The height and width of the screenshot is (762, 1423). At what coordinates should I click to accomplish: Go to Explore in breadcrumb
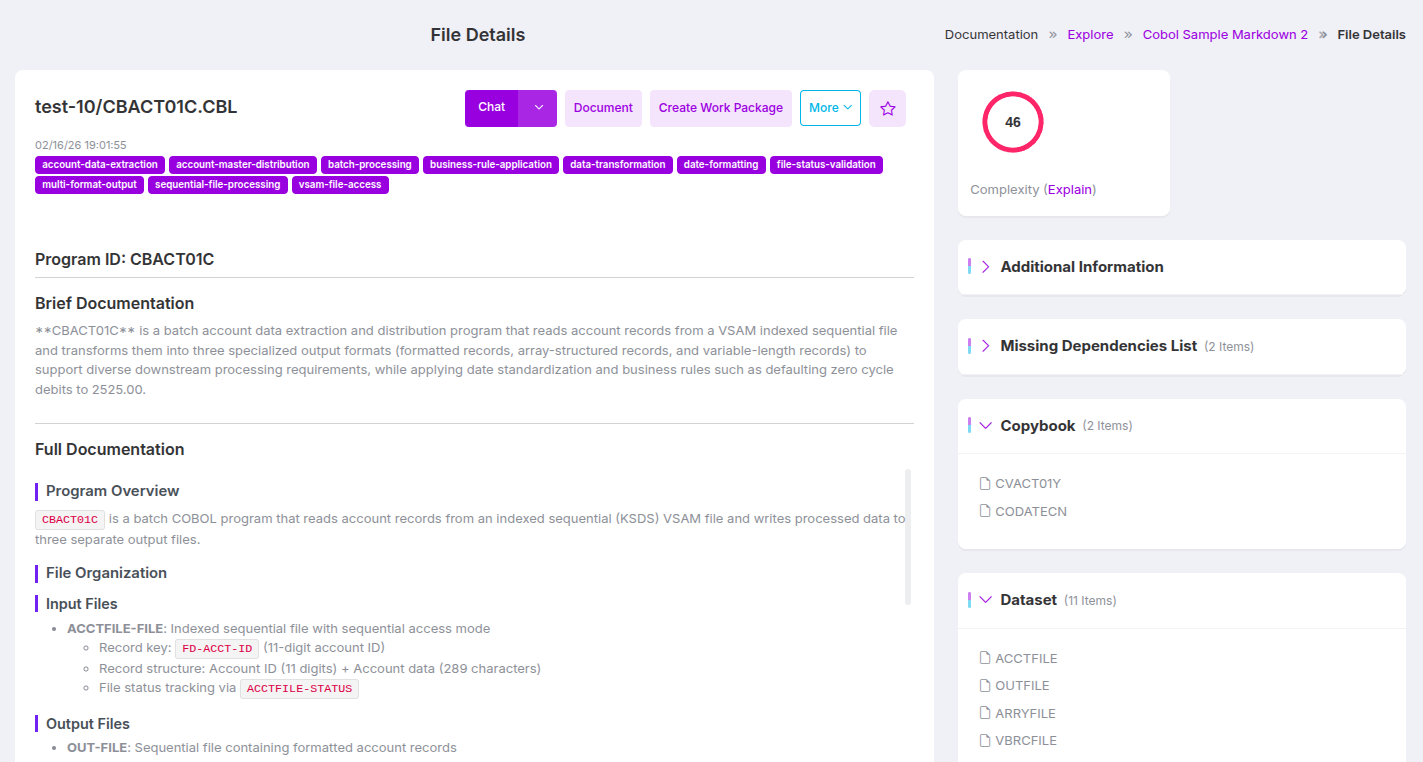pos(1090,35)
